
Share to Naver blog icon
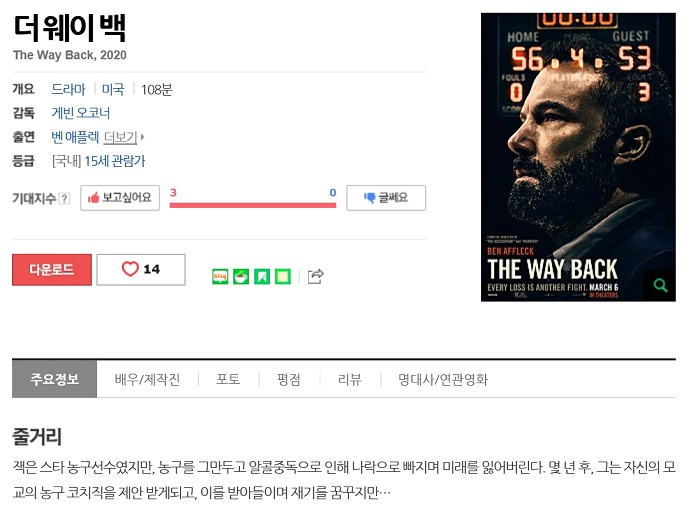[x=220, y=277]
